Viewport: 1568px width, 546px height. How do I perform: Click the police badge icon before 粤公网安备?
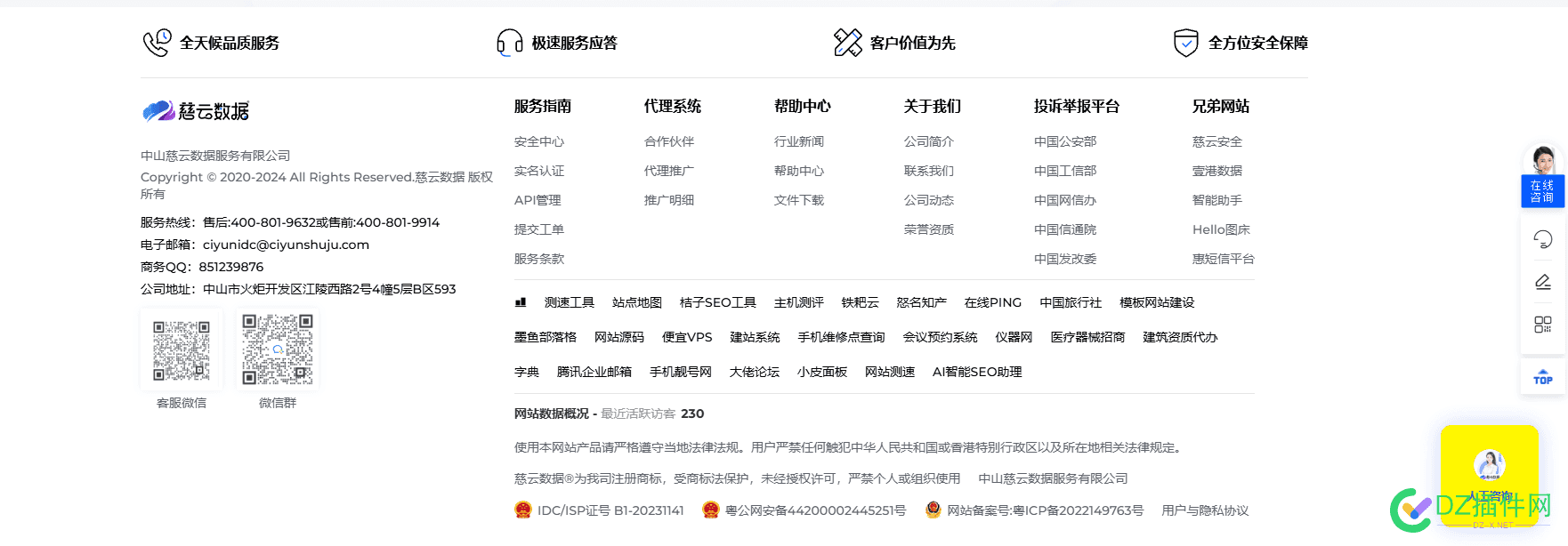coord(710,510)
